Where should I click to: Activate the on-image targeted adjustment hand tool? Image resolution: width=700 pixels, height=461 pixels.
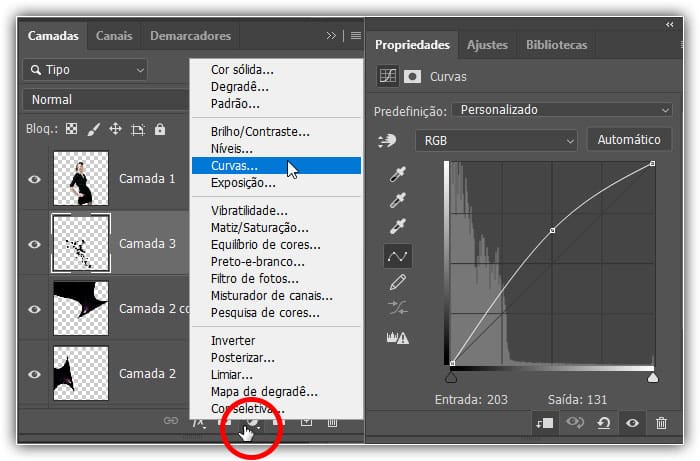pos(387,141)
